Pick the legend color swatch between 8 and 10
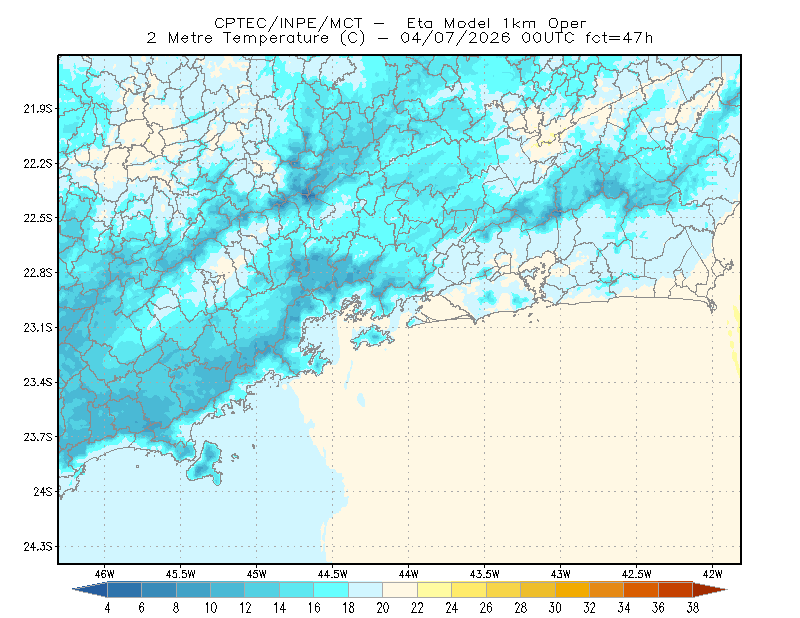Screen dimensions: 800x618 click(193, 590)
